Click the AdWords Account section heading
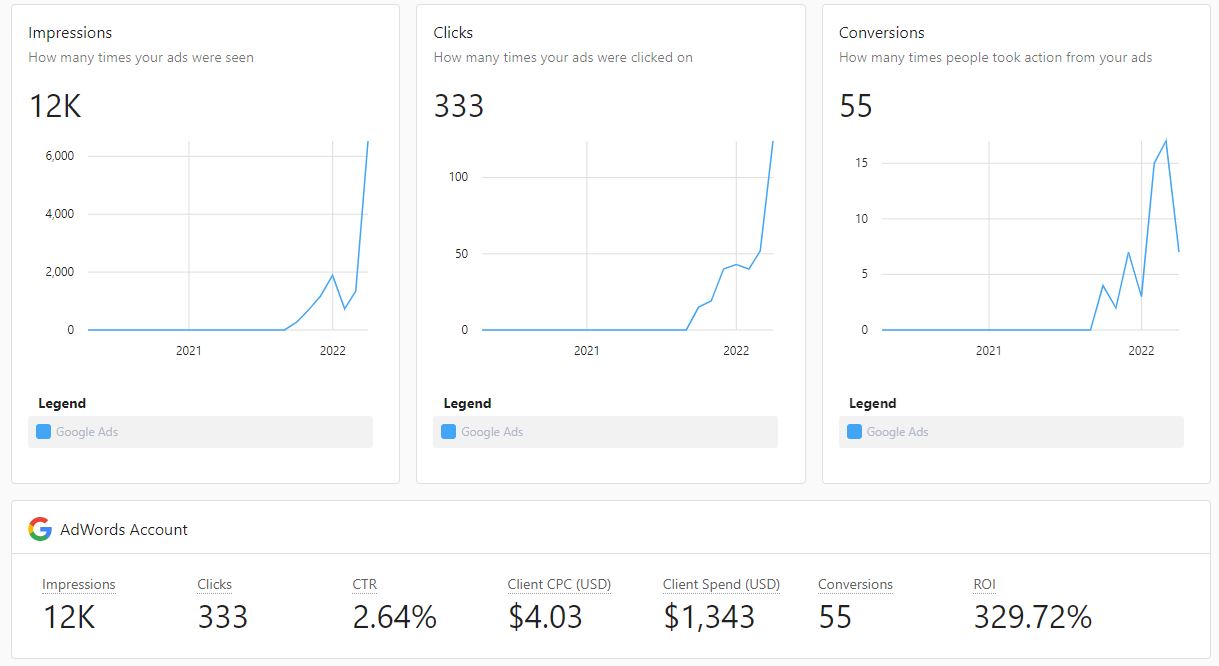Viewport: 1219px width, 666px height. point(124,529)
